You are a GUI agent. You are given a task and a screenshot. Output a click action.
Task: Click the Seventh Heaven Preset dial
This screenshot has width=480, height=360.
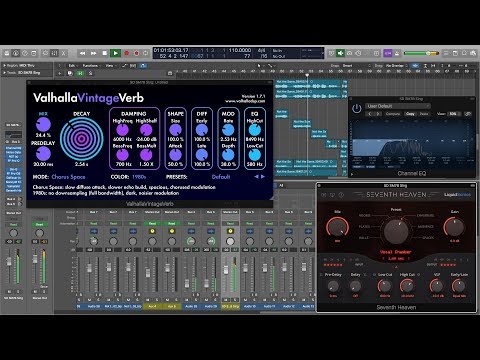(x=396, y=231)
